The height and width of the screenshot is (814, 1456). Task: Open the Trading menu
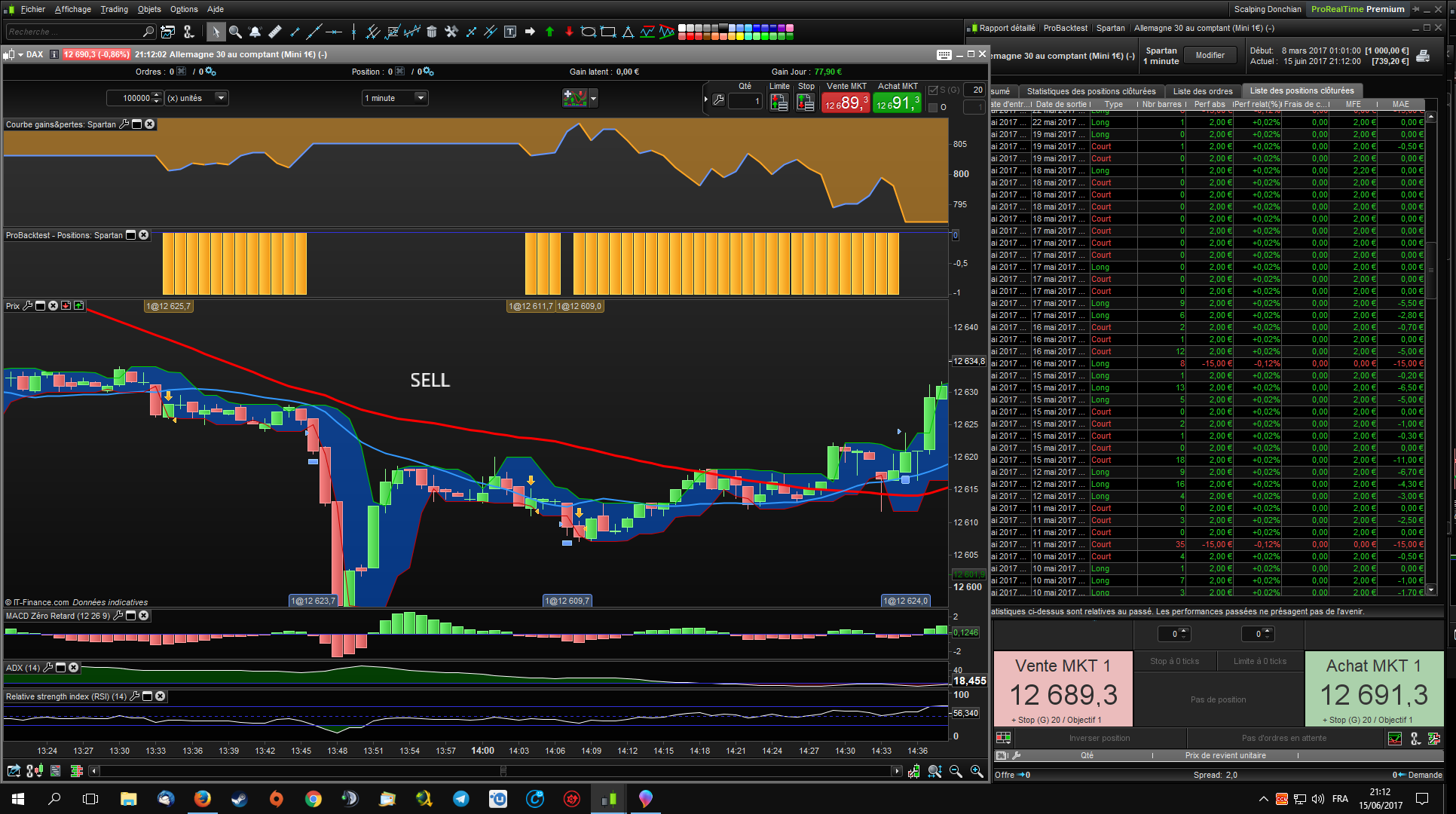[x=114, y=9]
